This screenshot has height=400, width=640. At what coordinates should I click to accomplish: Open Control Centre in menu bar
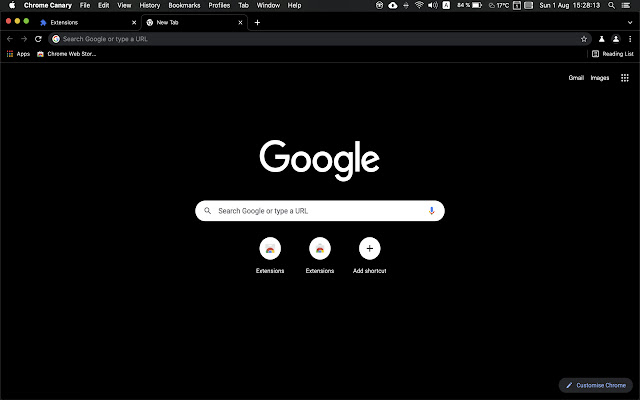625,5
